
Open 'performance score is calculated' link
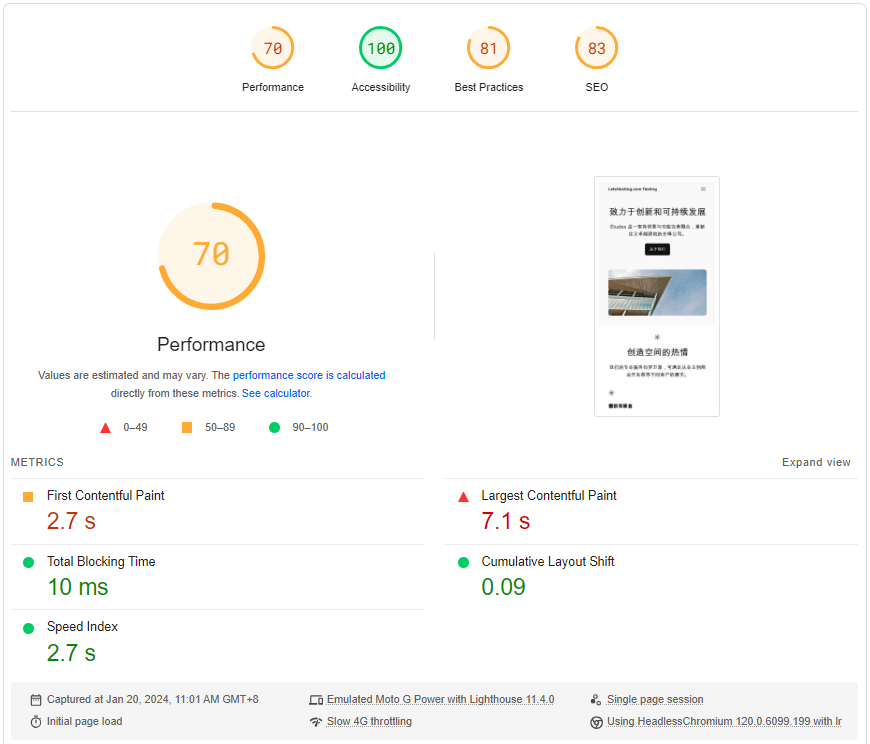point(309,375)
